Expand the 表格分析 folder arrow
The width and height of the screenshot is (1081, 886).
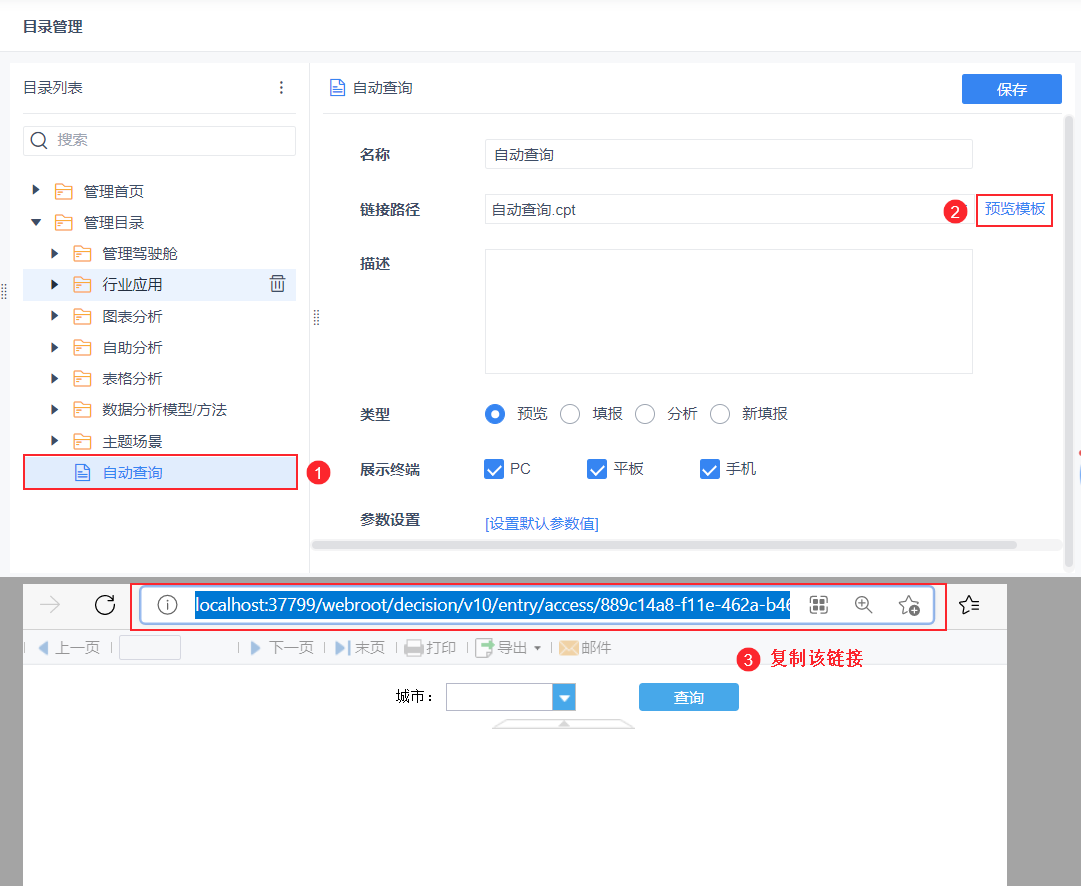pyautogui.click(x=54, y=378)
